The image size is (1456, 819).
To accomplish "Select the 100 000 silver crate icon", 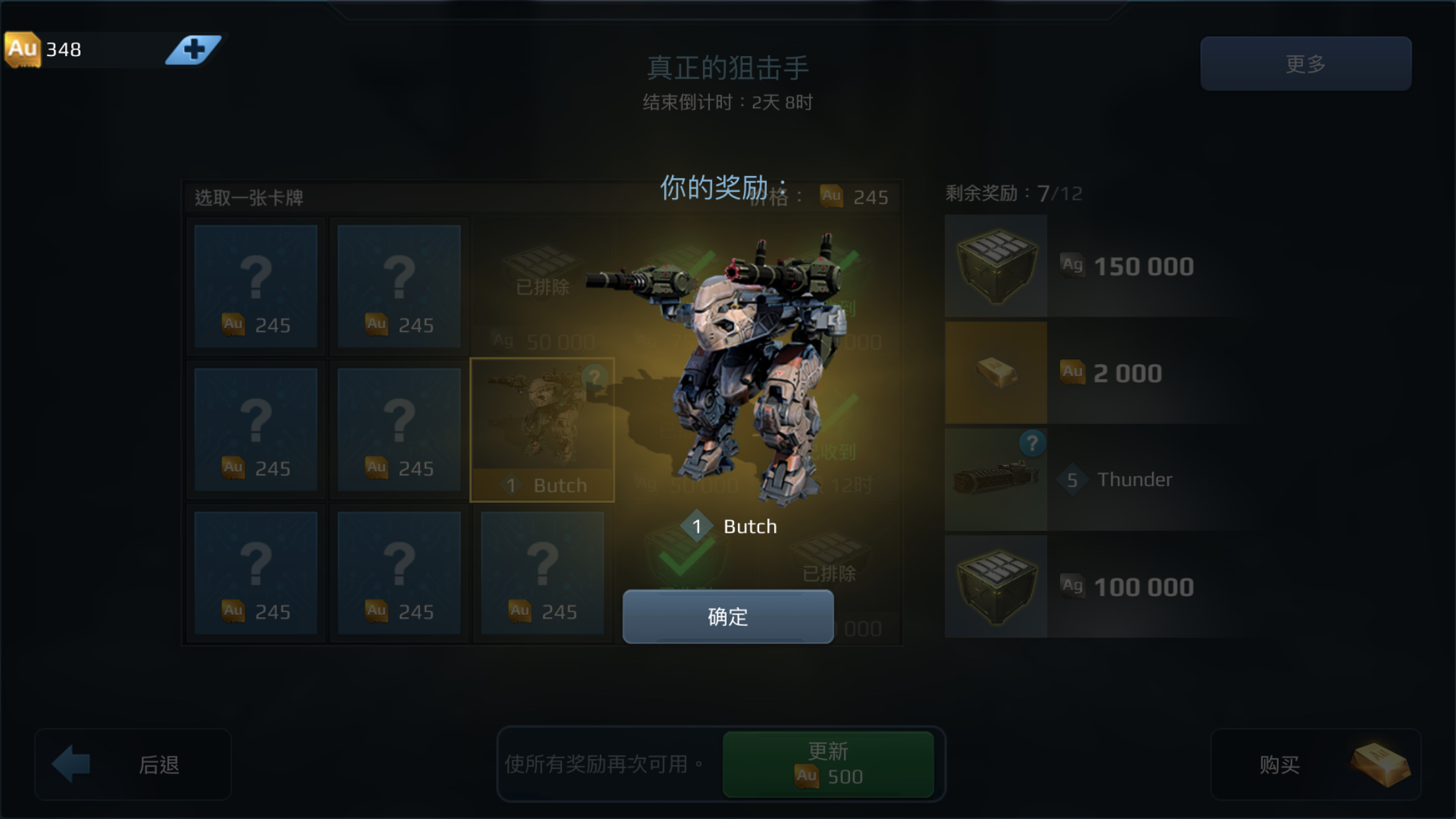I will pos(996,586).
